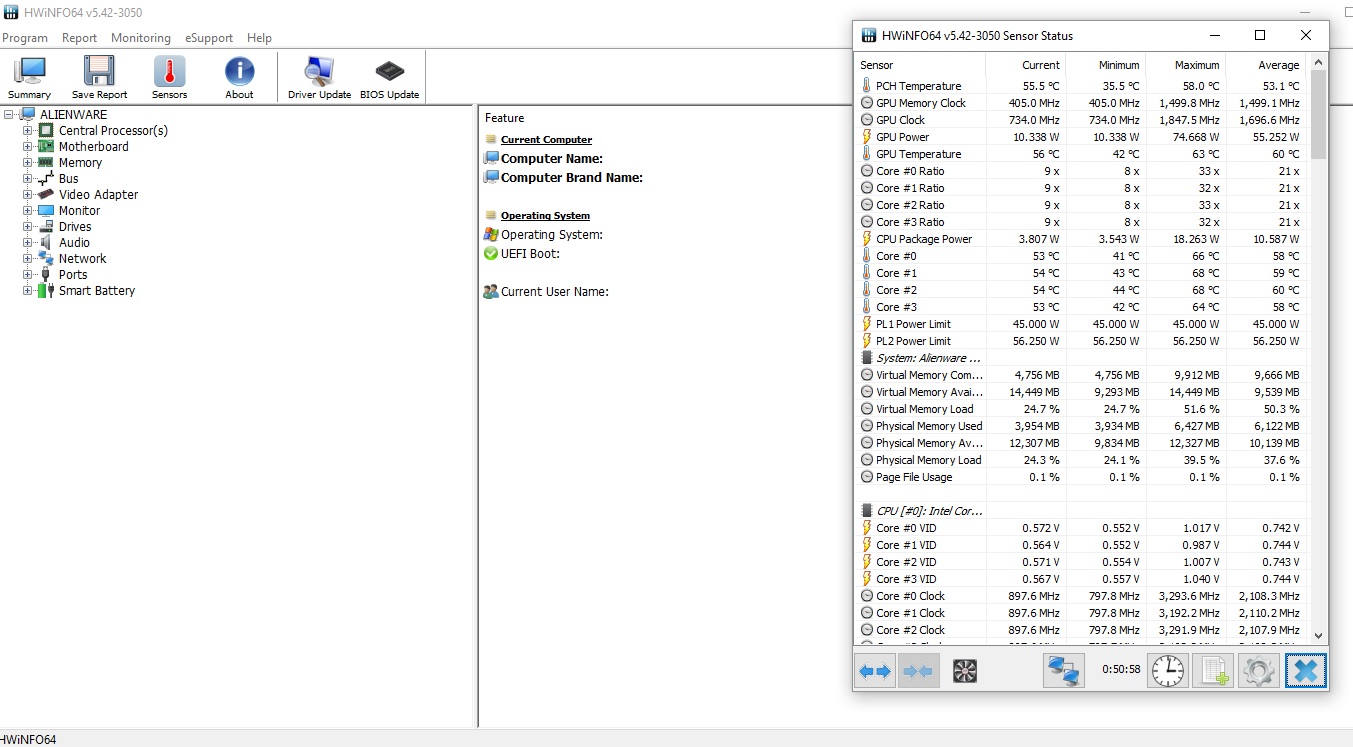Screen dimensions: 1353x747
Task: Click the Core #0 VID lightning icon
Action: (x=866, y=528)
